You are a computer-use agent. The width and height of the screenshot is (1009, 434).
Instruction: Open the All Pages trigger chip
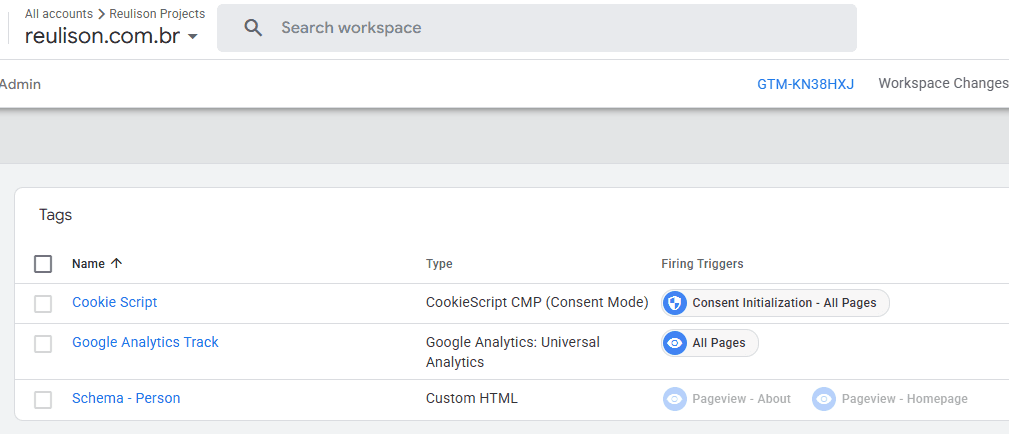[x=710, y=343]
